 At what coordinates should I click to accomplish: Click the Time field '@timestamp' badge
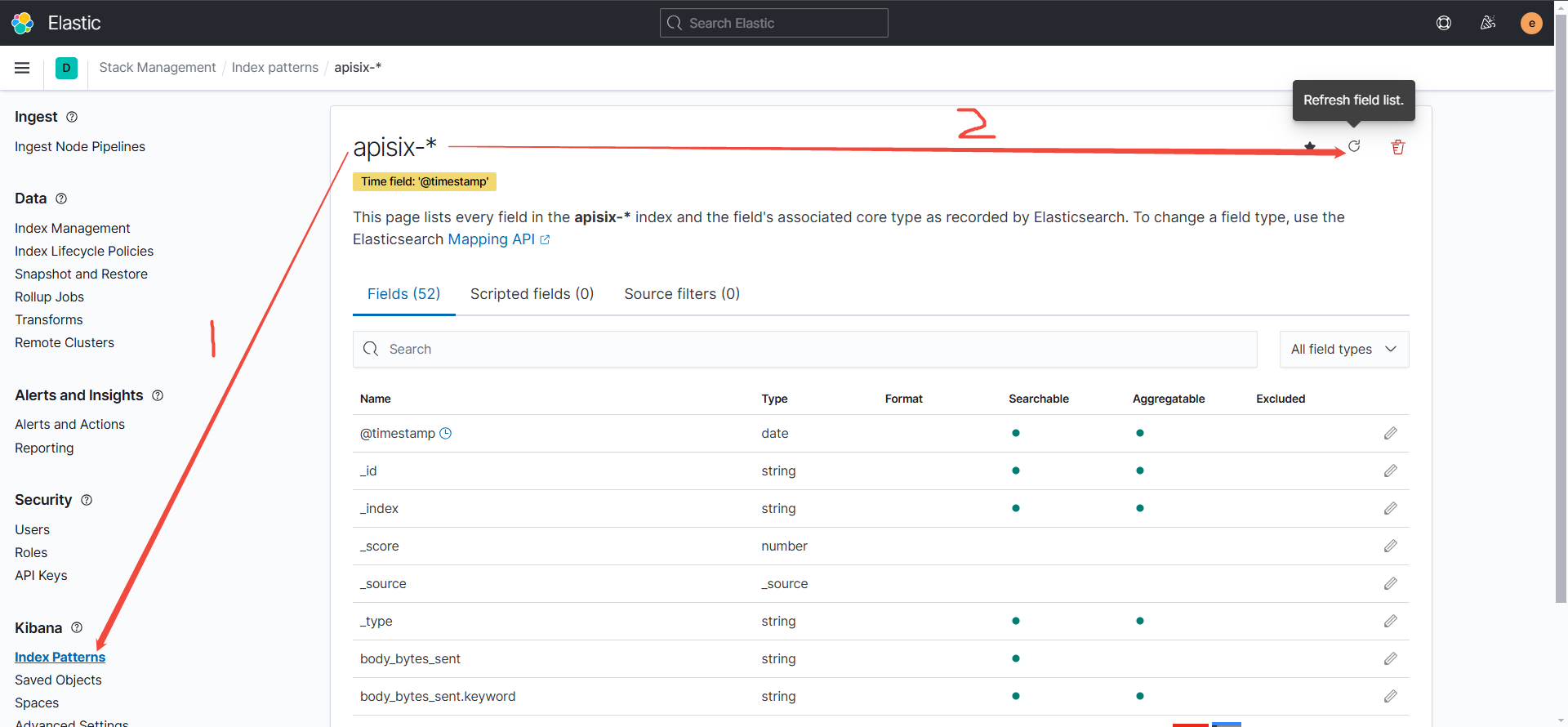click(425, 181)
